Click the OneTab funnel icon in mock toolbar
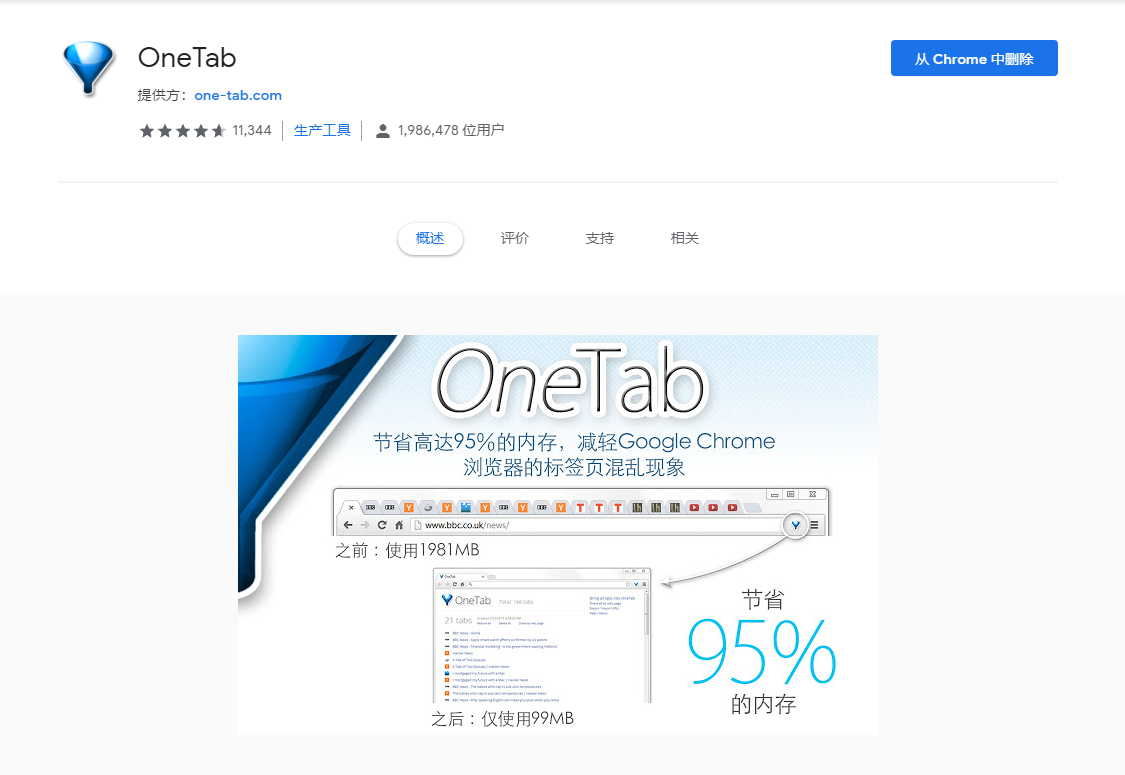The height and width of the screenshot is (775, 1125). click(795, 525)
